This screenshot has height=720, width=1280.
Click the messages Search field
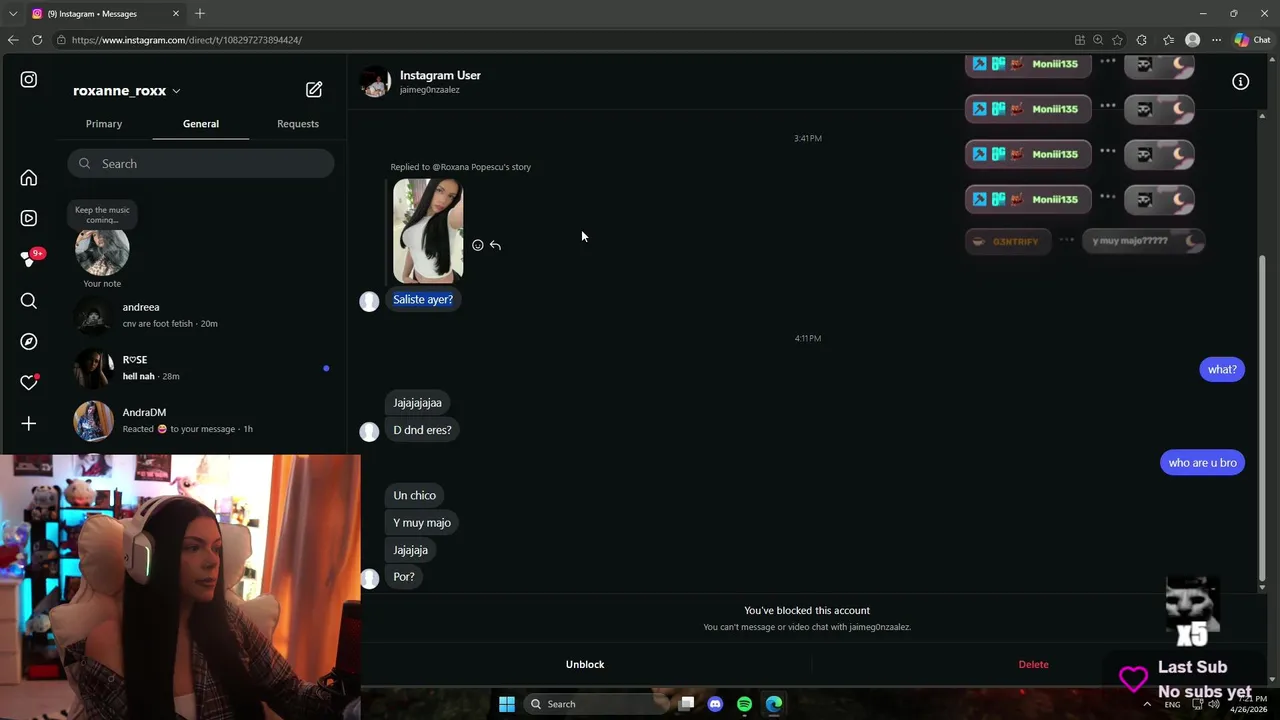click(201, 164)
